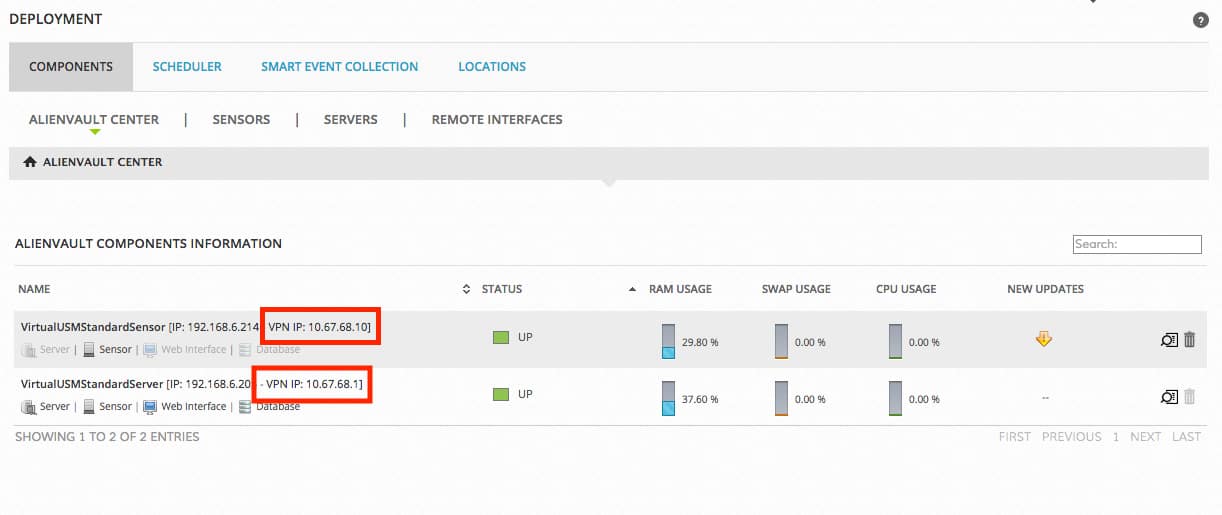The width and height of the screenshot is (1222, 515).
Task: Open the SCHEDULER tab
Action: (x=187, y=67)
